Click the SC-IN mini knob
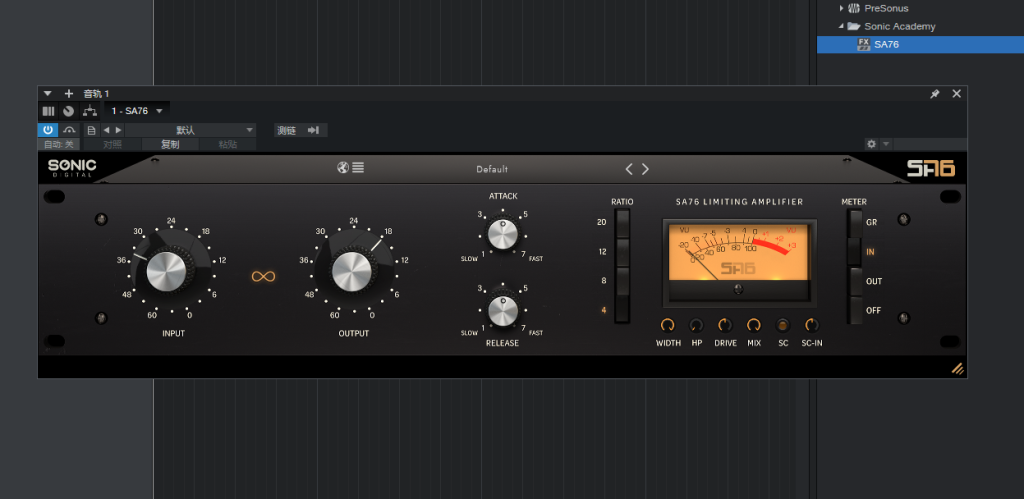This screenshot has width=1024, height=499. (812, 325)
